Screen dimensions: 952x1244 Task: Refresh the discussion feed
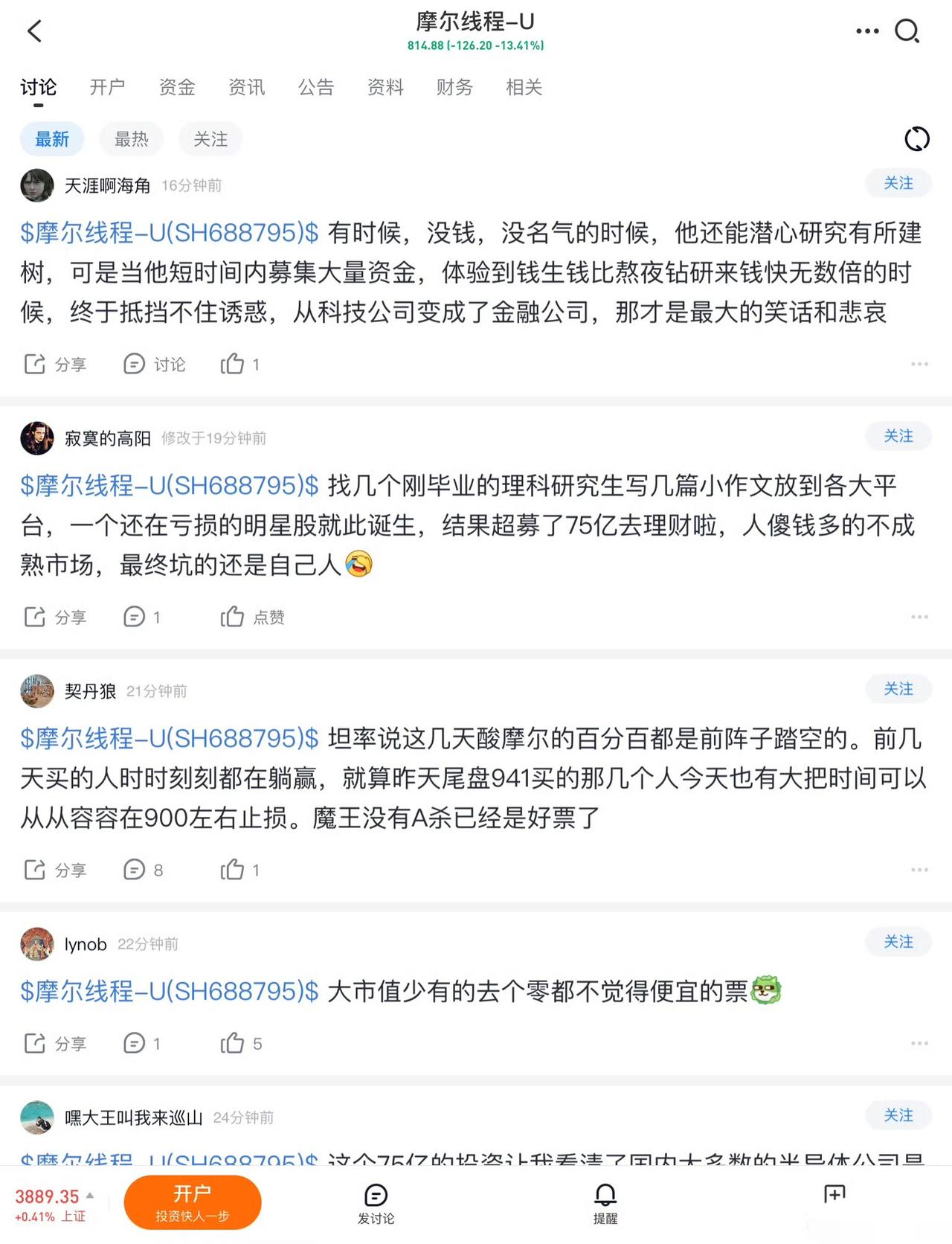(916, 139)
